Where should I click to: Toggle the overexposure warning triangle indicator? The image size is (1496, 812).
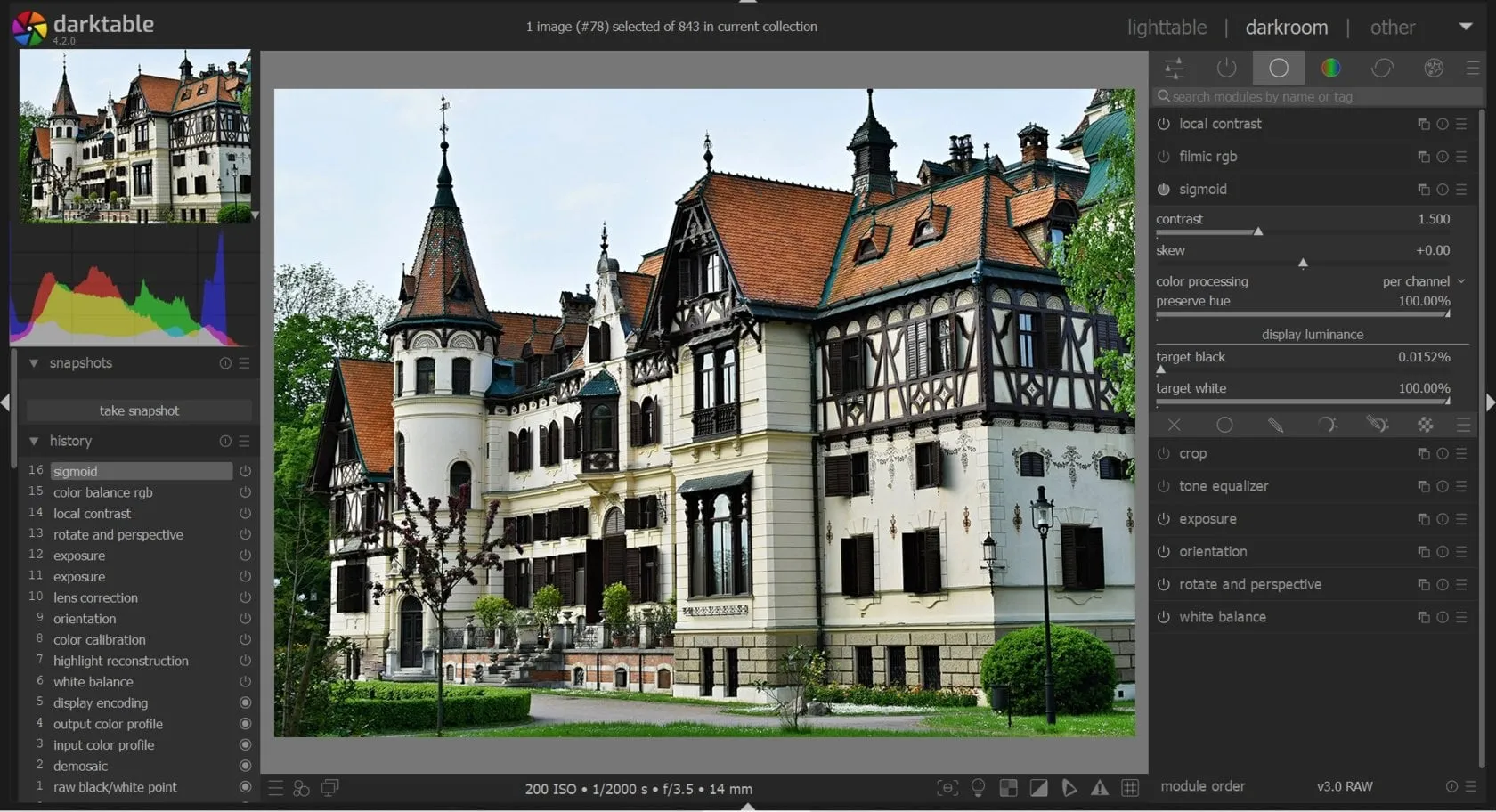[x=1100, y=788]
